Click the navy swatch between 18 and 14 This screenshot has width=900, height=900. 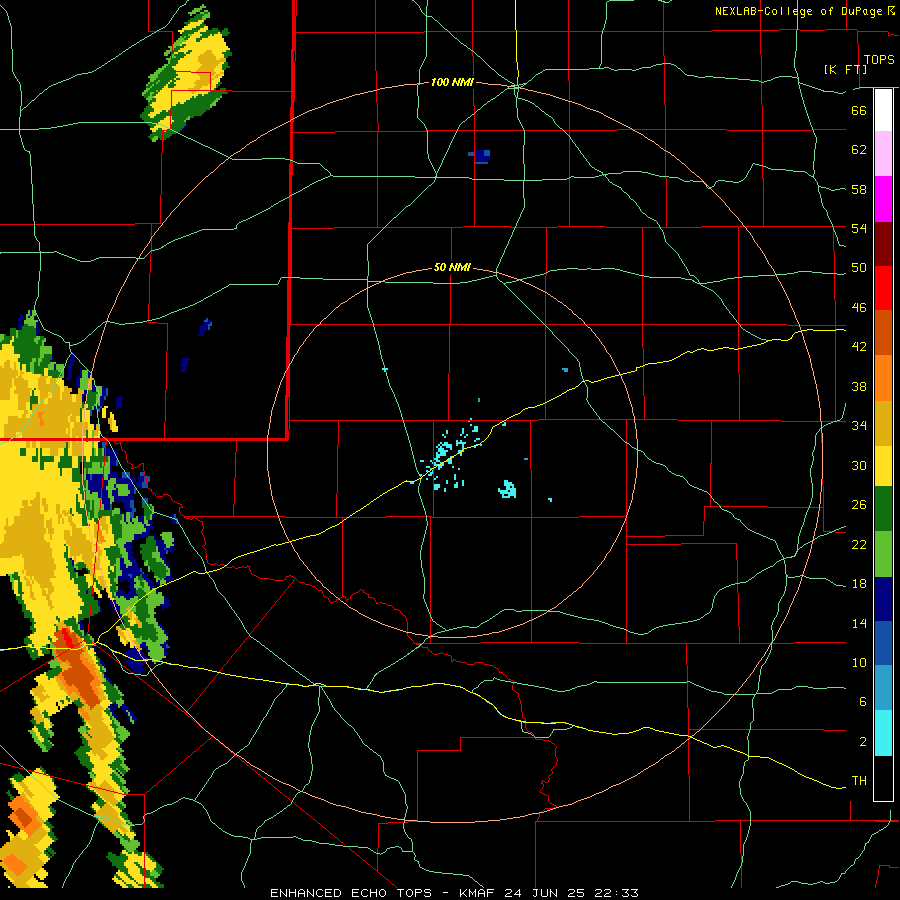tap(883, 599)
